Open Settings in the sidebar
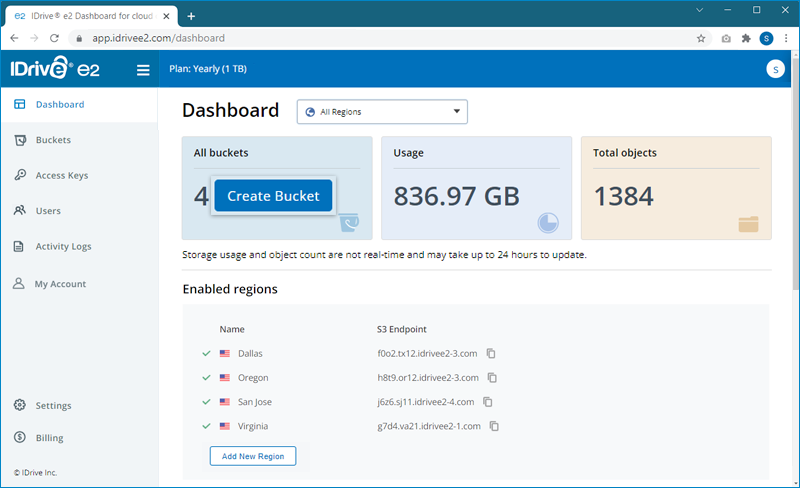This screenshot has width=800, height=488. [x=53, y=405]
